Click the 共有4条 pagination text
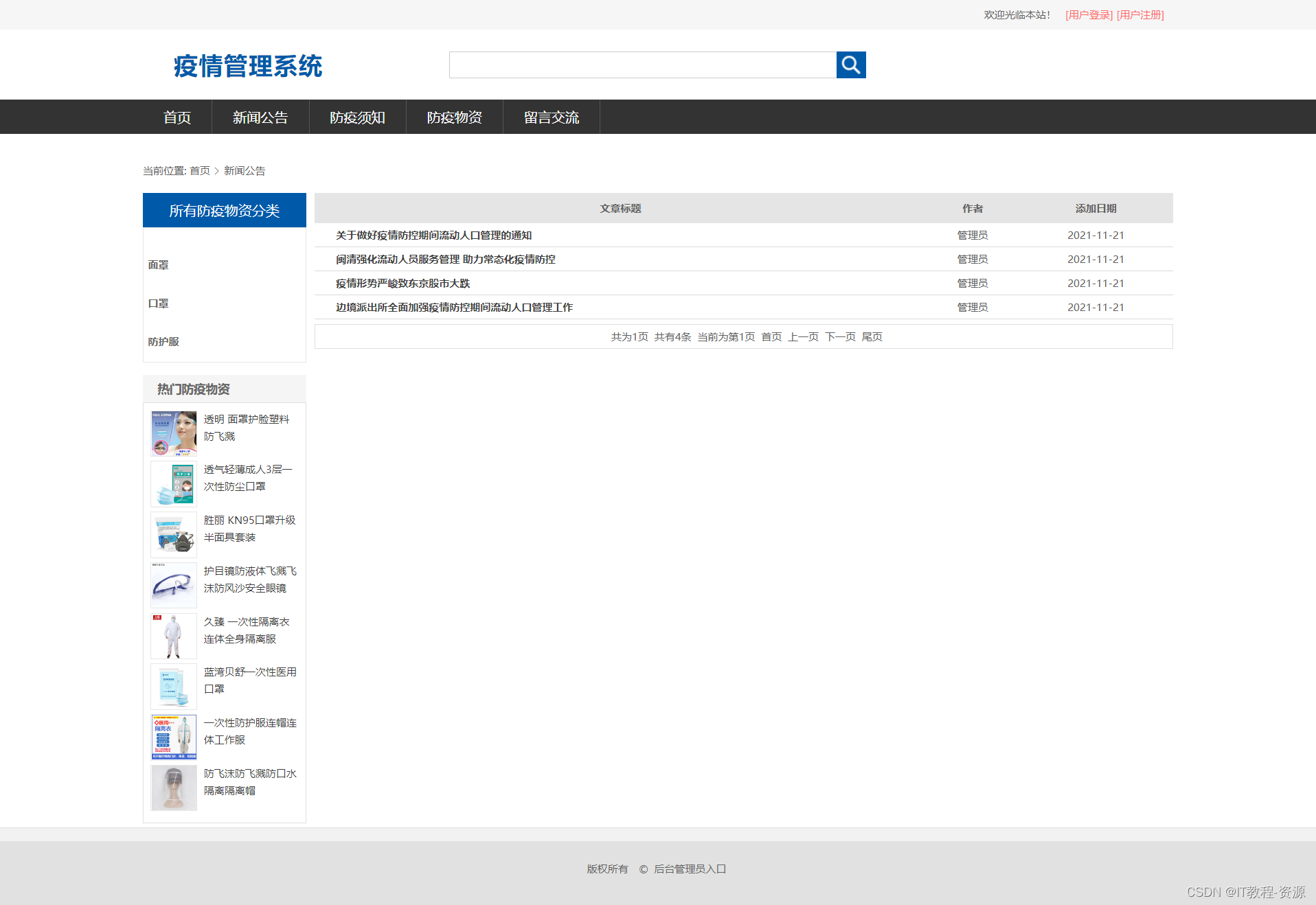The image size is (1316, 905). click(x=672, y=337)
